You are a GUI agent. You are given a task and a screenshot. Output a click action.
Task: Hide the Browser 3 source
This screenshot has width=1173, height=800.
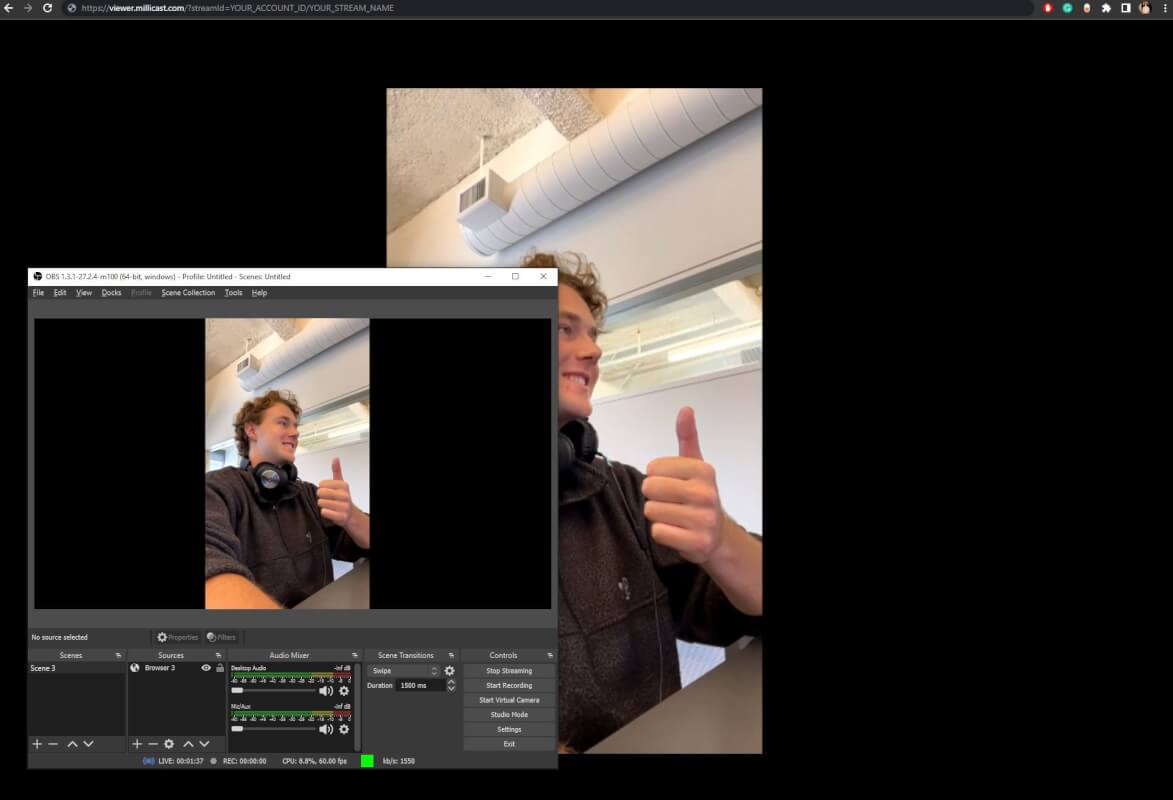click(206, 667)
